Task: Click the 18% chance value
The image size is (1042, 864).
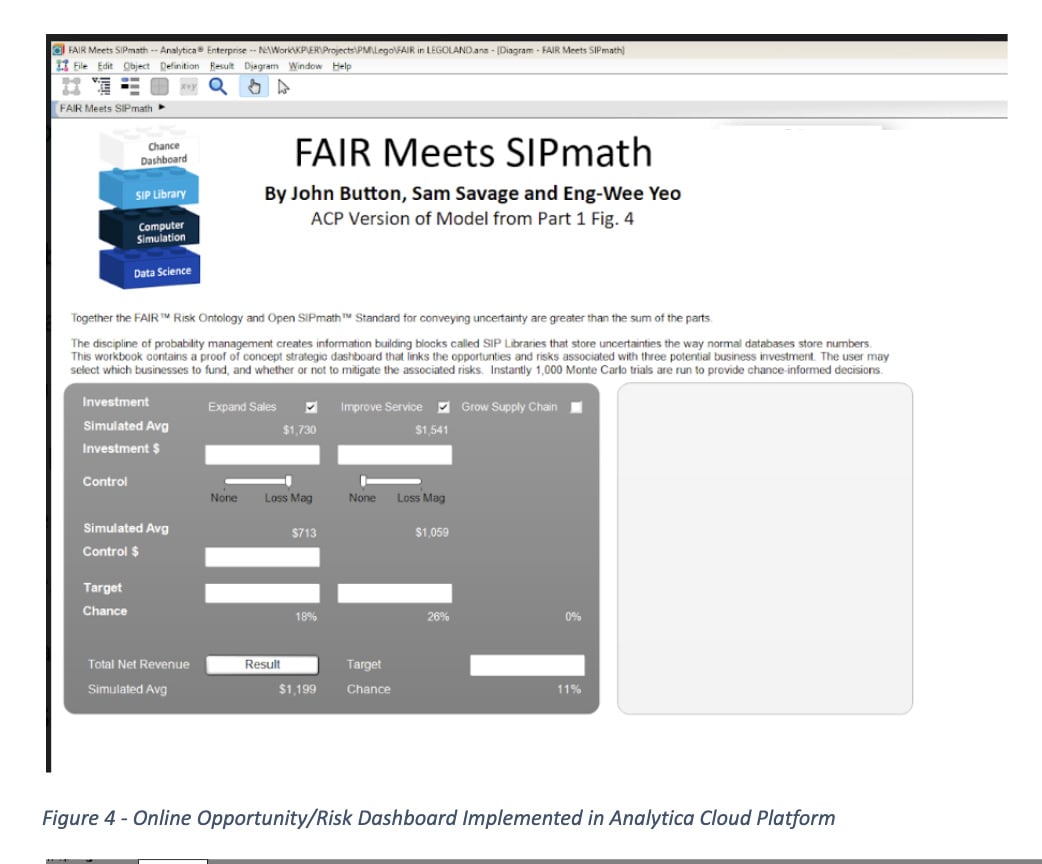Action: point(306,617)
